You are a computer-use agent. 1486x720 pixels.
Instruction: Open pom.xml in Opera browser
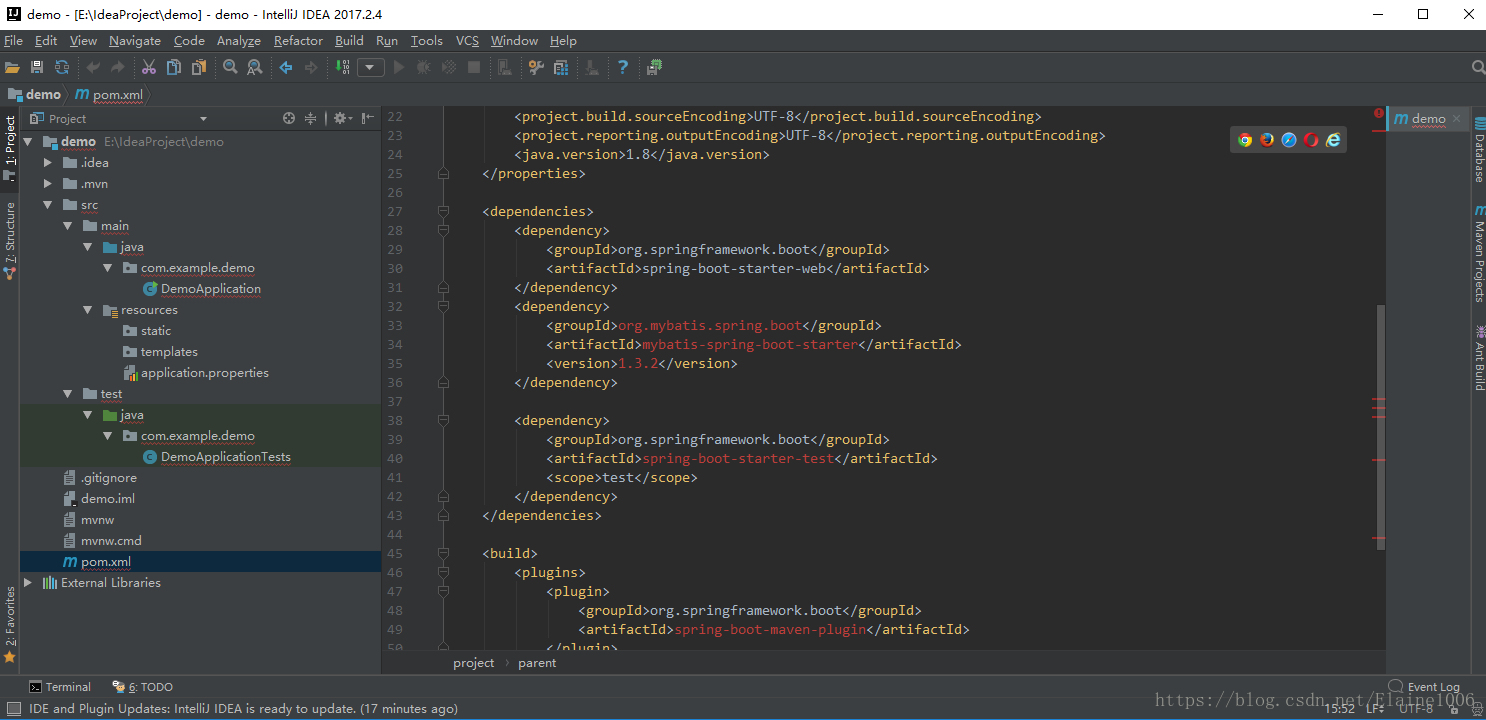(x=1311, y=140)
